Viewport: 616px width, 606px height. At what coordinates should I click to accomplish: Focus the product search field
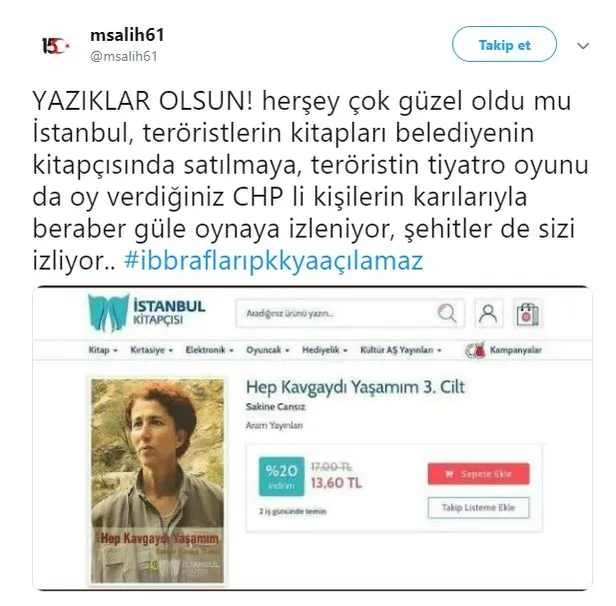[x=350, y=313]
